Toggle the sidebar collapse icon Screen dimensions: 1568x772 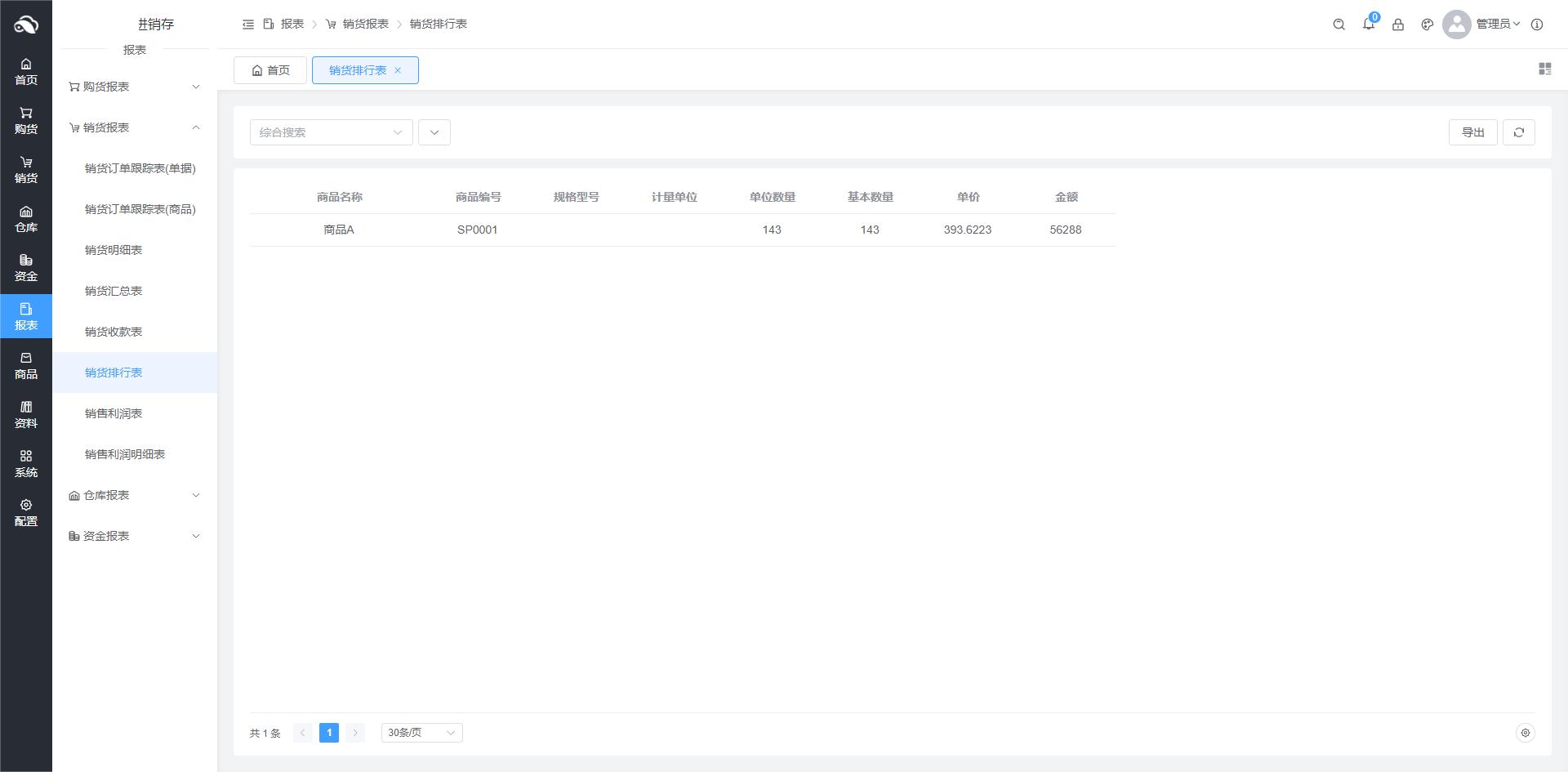(248, 25)
